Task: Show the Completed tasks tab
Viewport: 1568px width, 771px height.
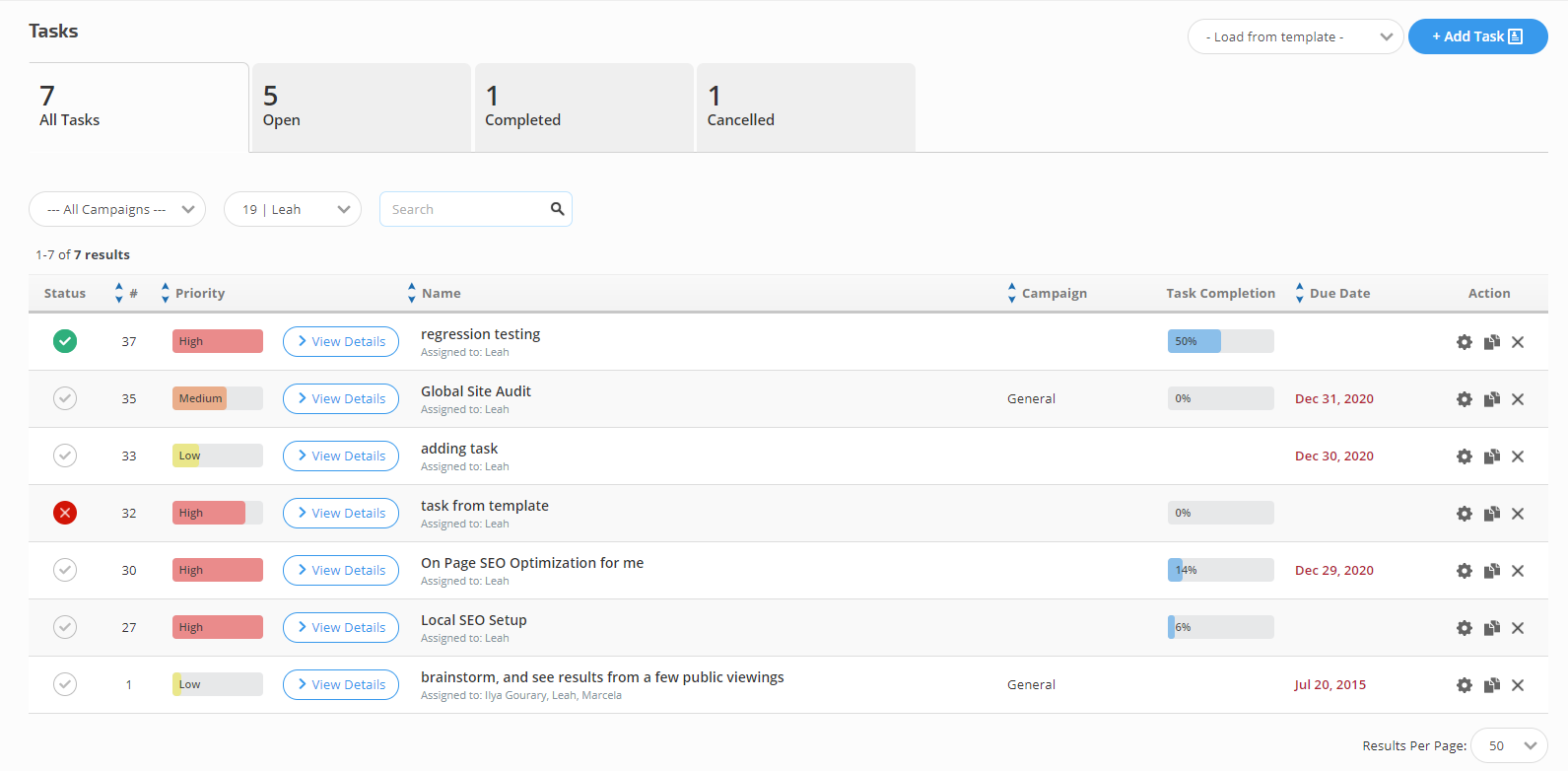Action: pos(583,108)
